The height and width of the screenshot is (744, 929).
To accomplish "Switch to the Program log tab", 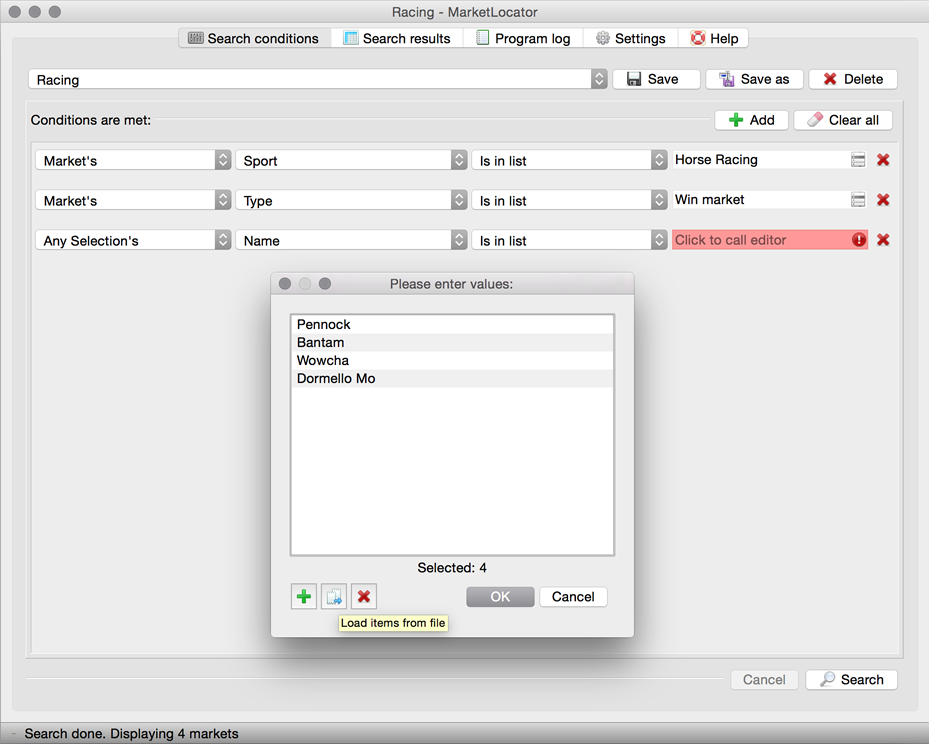I will (523, 39).
